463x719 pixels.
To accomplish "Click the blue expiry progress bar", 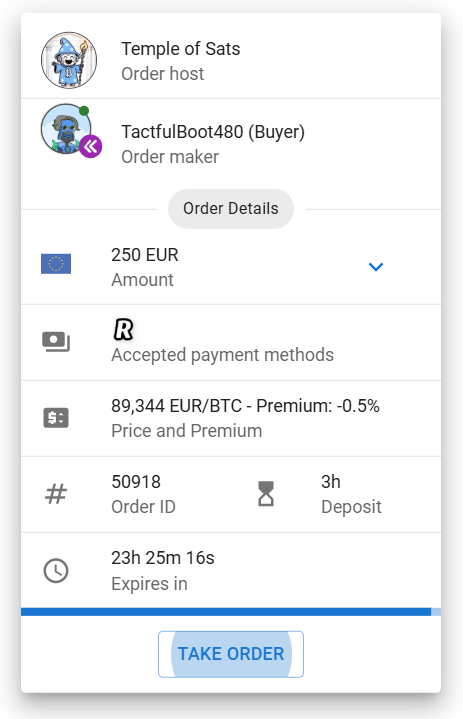I will [x=231, y=612].
